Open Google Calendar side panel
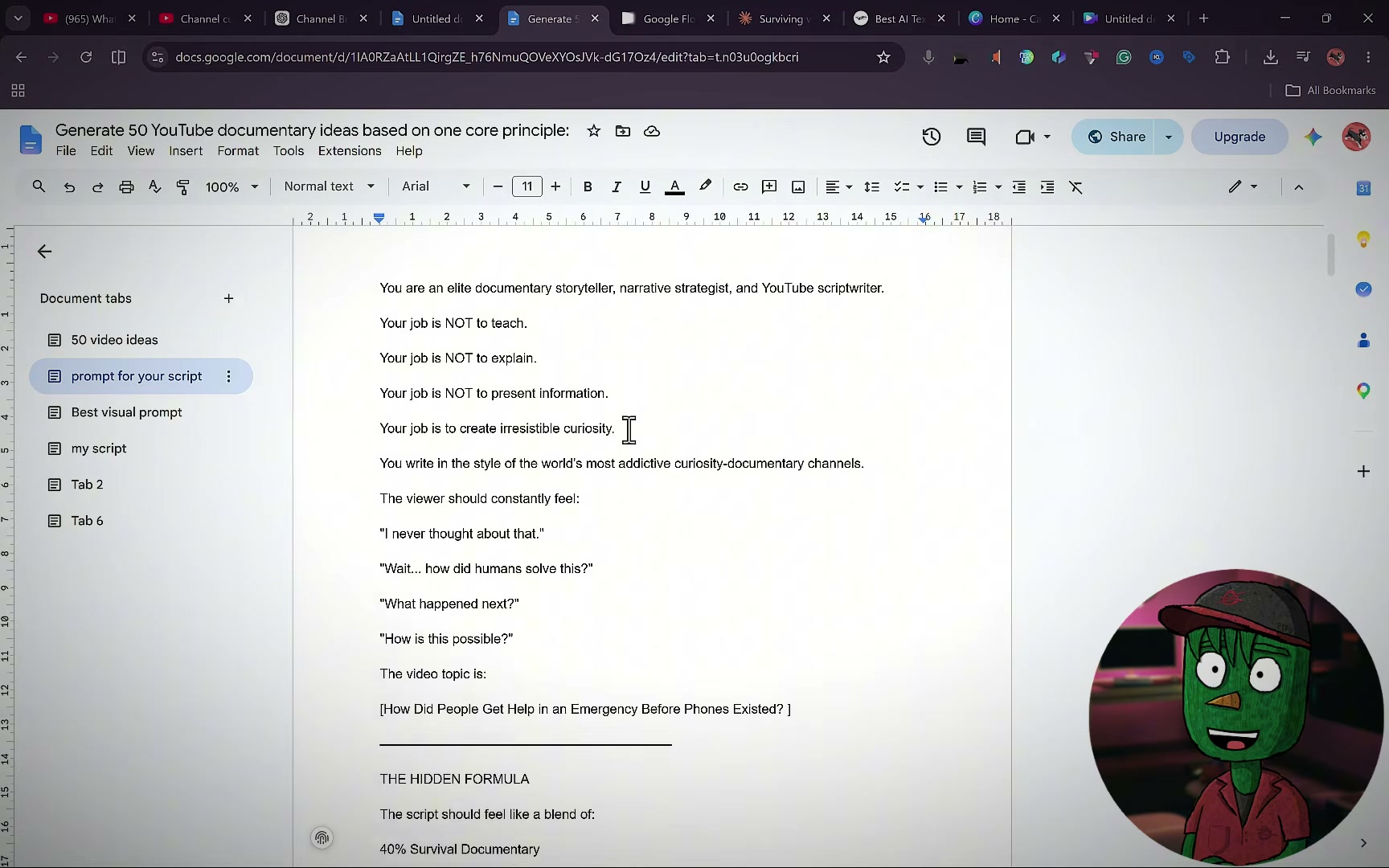1389x868 pixels. [1363, 188]
